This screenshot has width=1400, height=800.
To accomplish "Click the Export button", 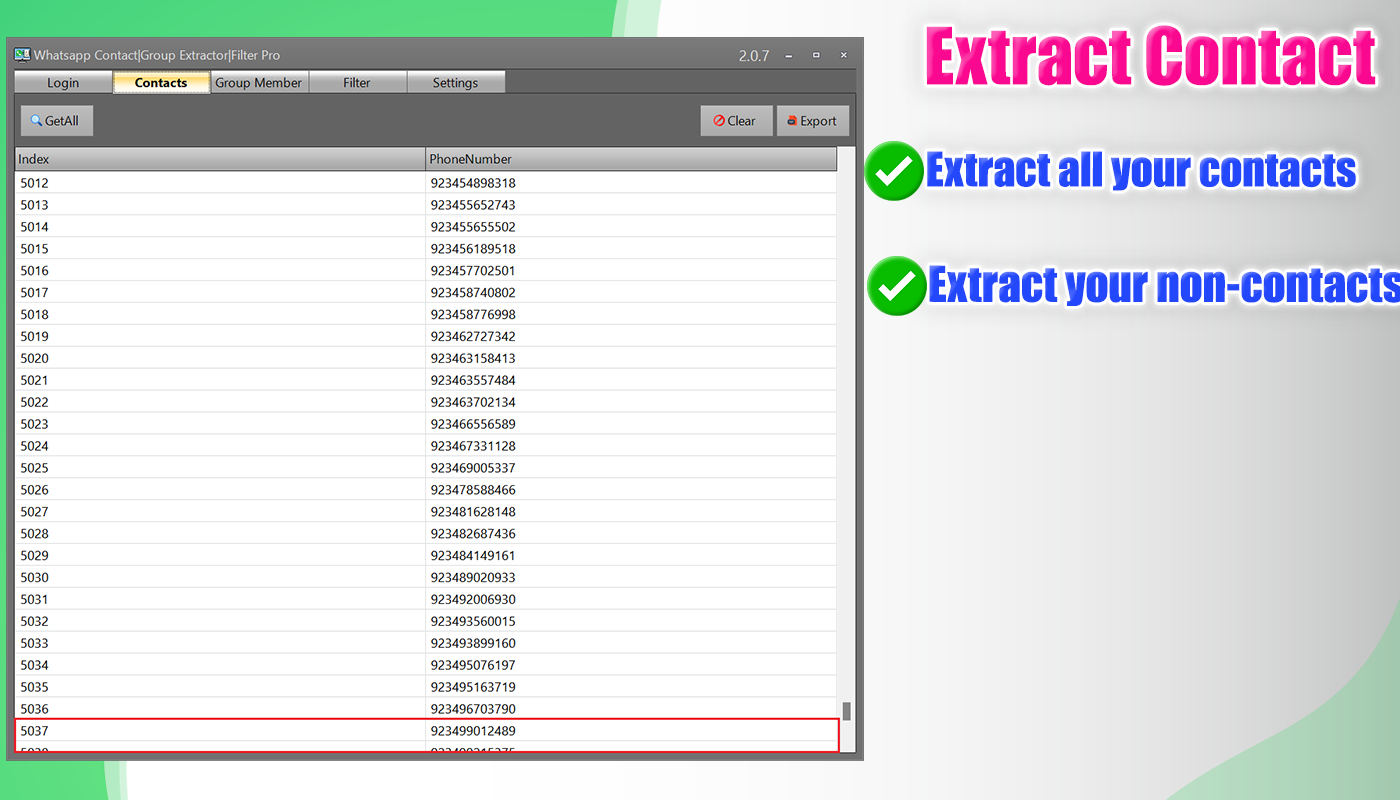I will pos(812,120).
